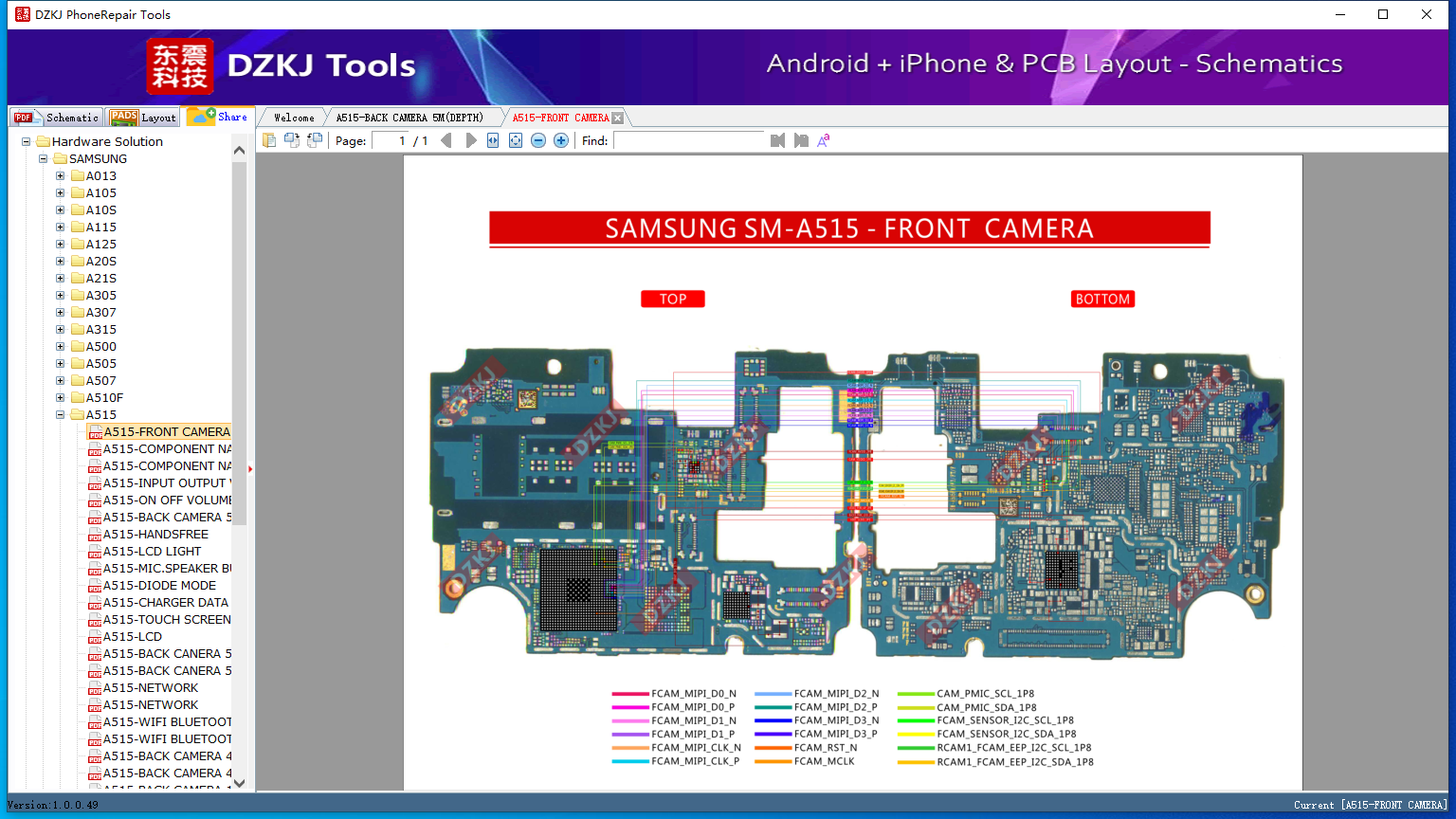The image size is (1456, 819).
Task: Open the A515-ON OFF VOLUME tree entry
Action: click(x=167, y=500)
